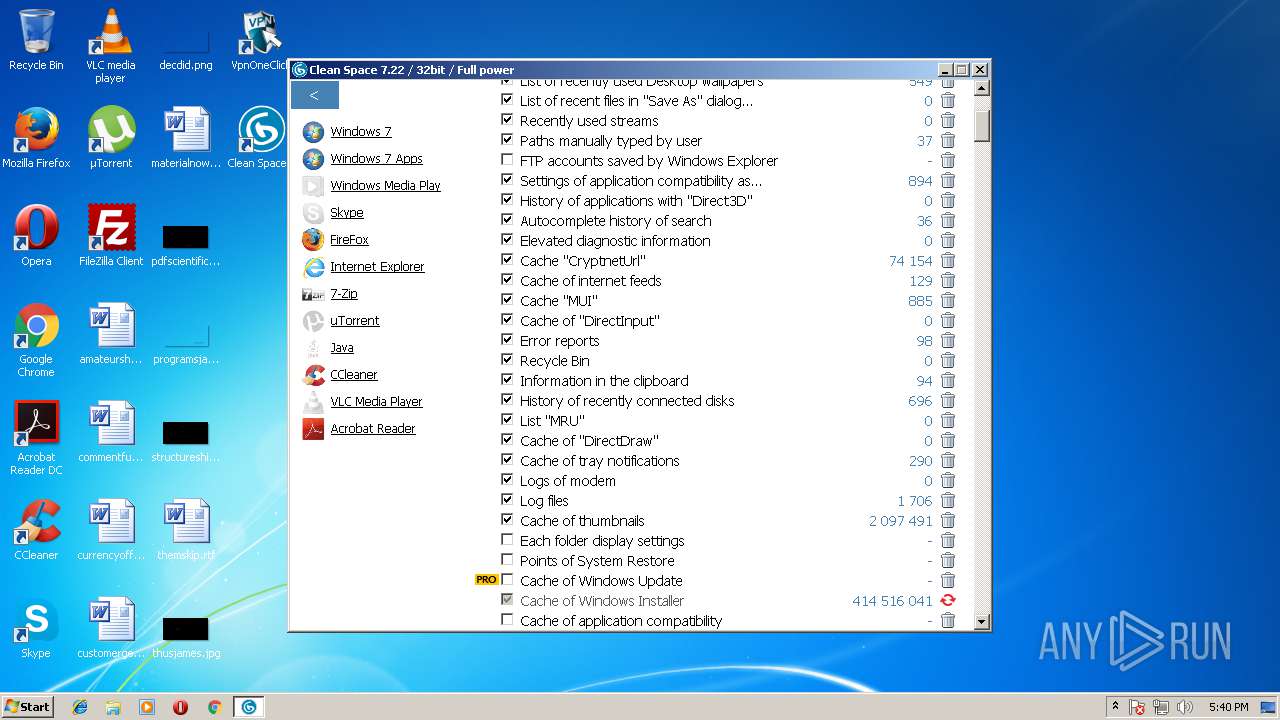Screen dimensions: 1280x720
Task: Open the Acrobat Reader category link
Action: click(372, 429)
